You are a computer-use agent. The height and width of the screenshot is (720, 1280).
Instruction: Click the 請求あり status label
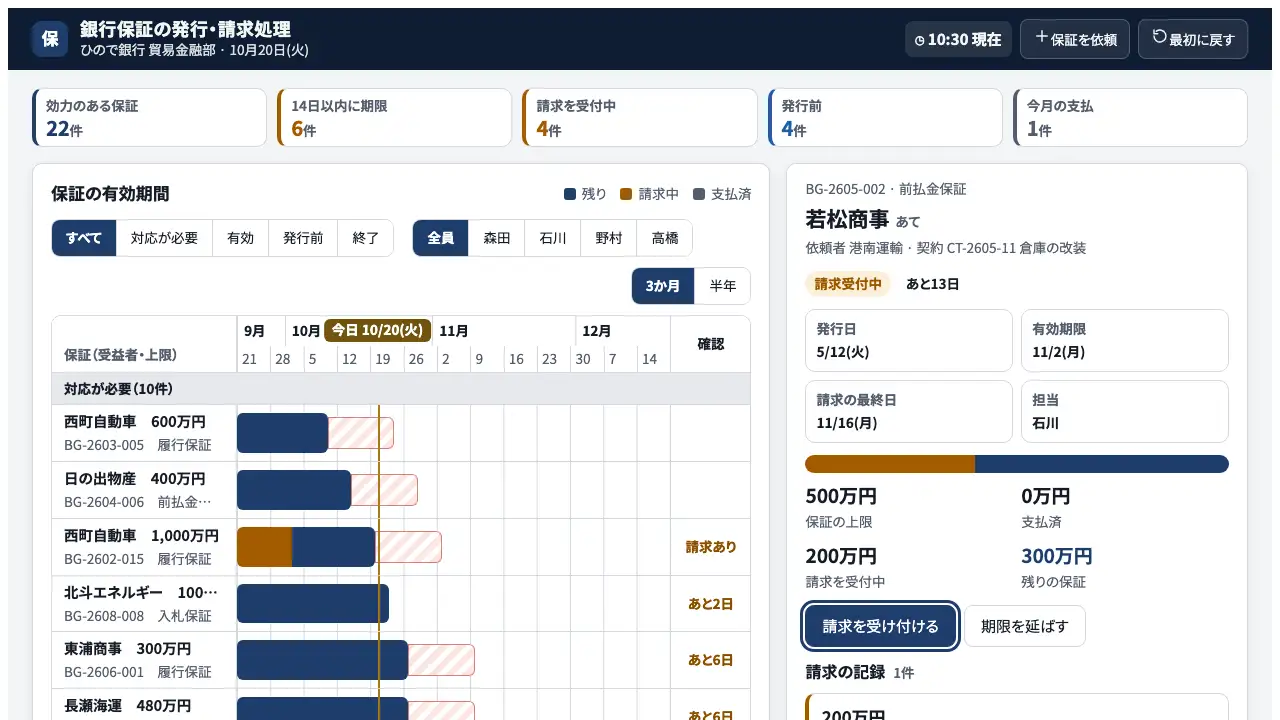(x=711, y=547)
